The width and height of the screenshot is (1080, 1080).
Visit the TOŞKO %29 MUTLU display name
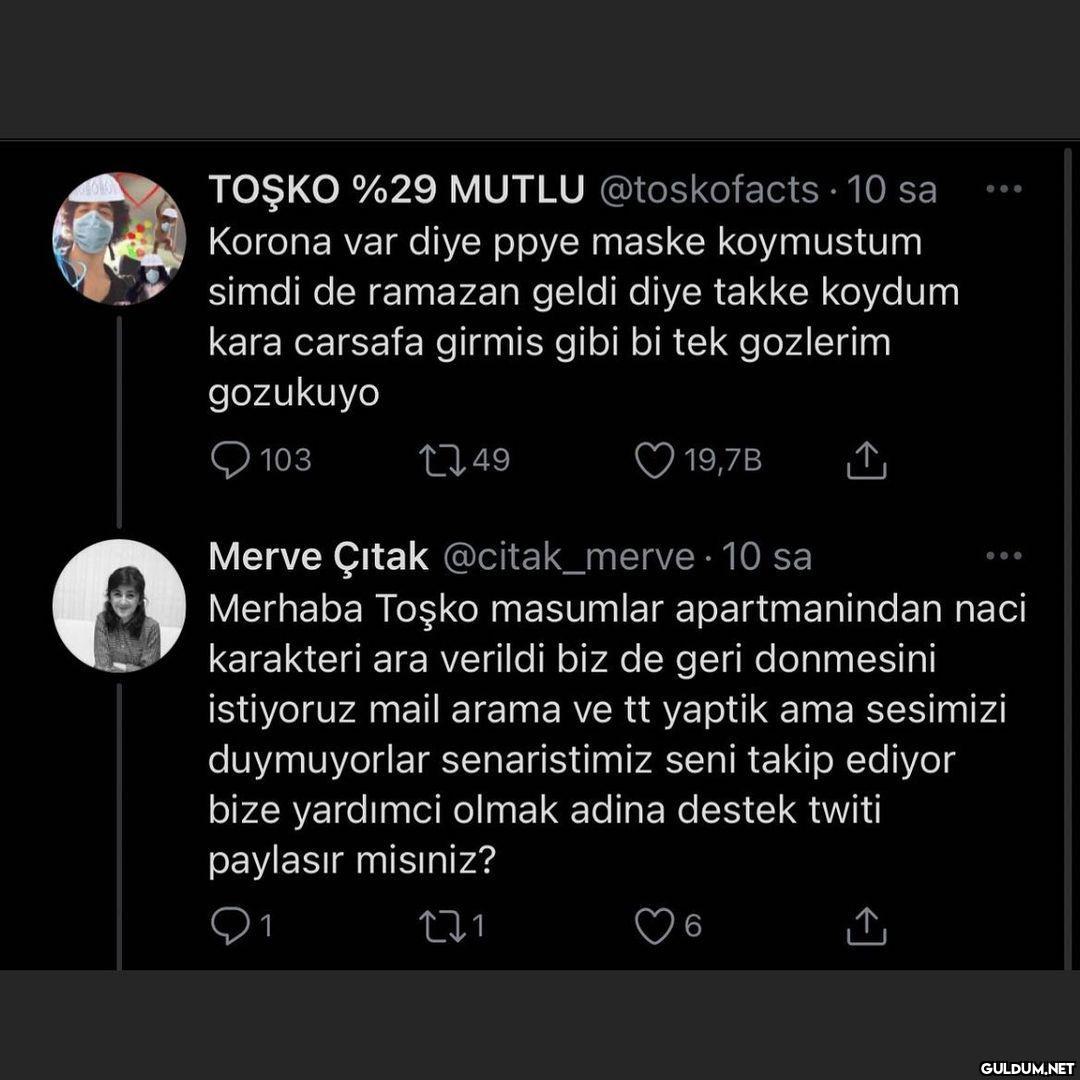coord(396,189)
